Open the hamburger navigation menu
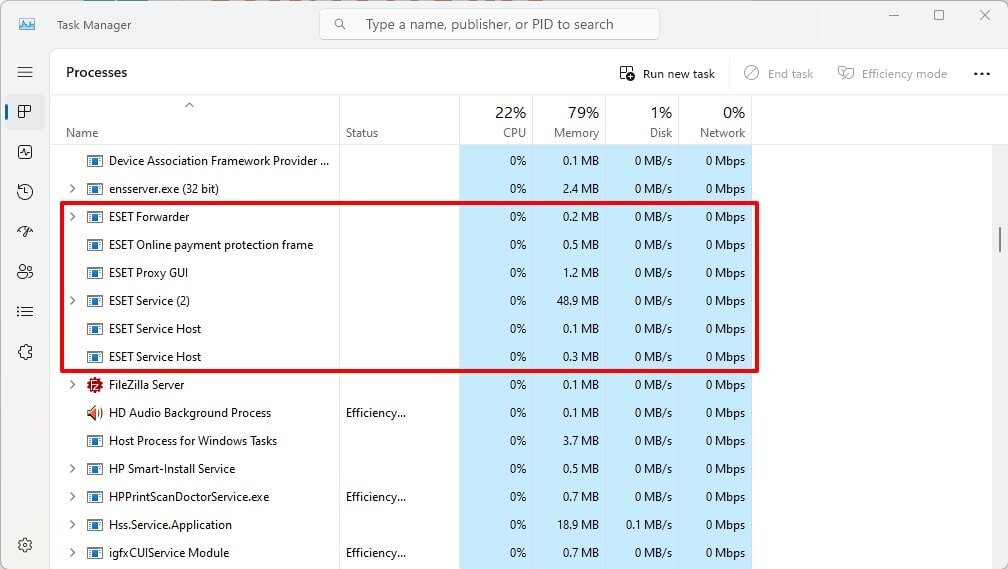Image resolution: width=1008 pixels, height=569 pixels. [25, 72]
